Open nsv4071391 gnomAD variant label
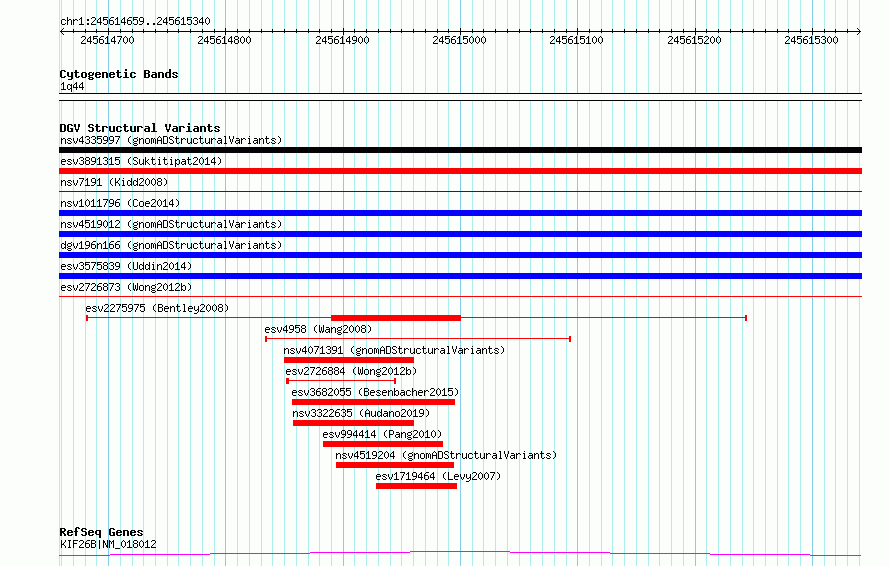 pyautogui.click(x=394, y=350)
